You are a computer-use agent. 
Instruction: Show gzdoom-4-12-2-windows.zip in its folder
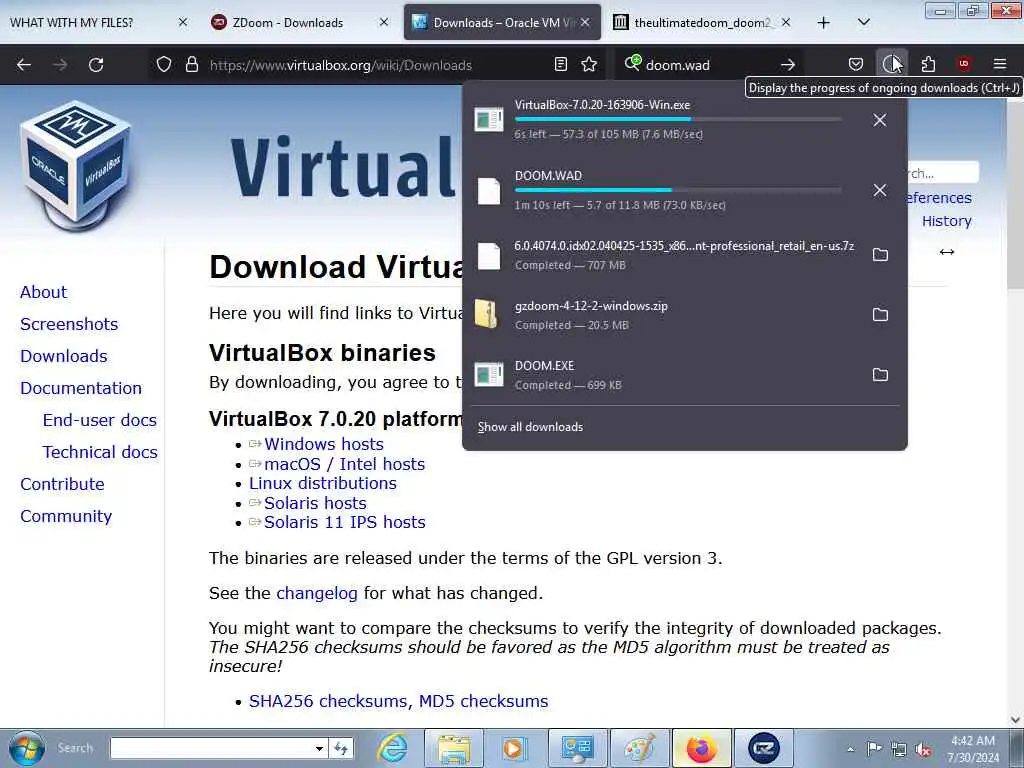(x=880, y=315)
